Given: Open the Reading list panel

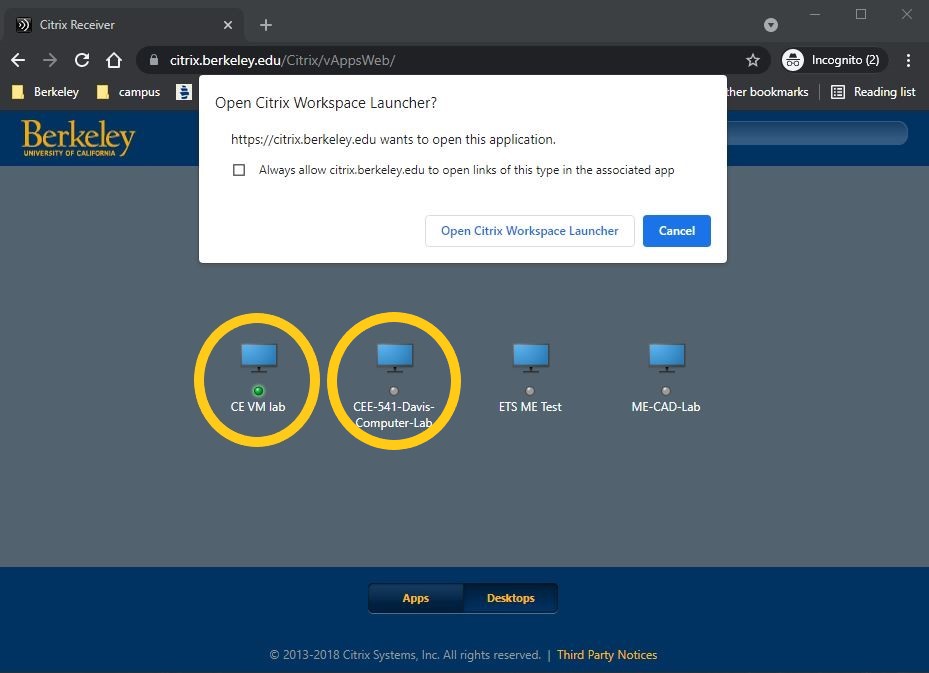Looking at the screenshot, I should (873, 92).
